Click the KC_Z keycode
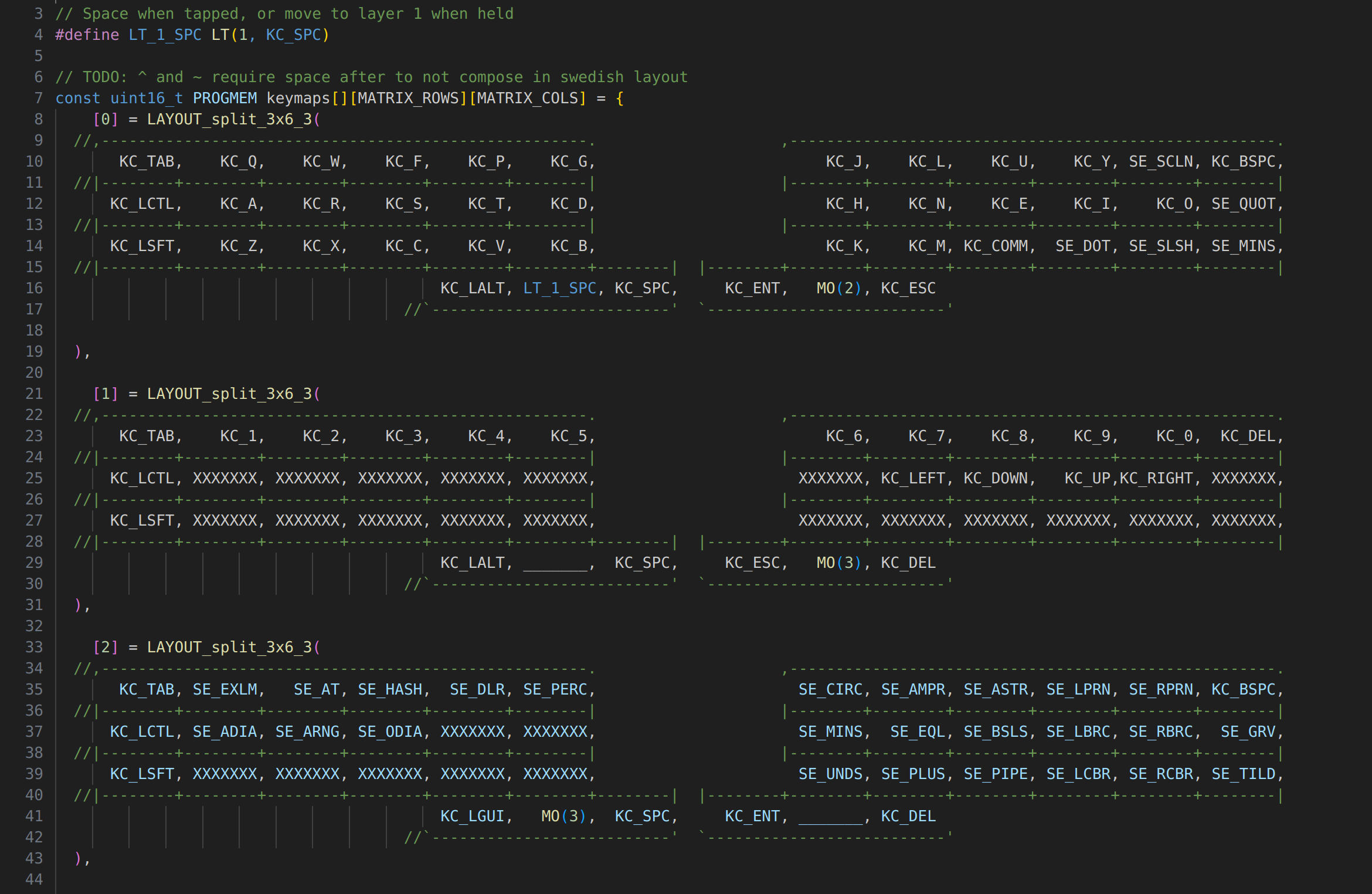This screenshot has height=894, width=1372. pyautogui.click(x=238, y=246)
